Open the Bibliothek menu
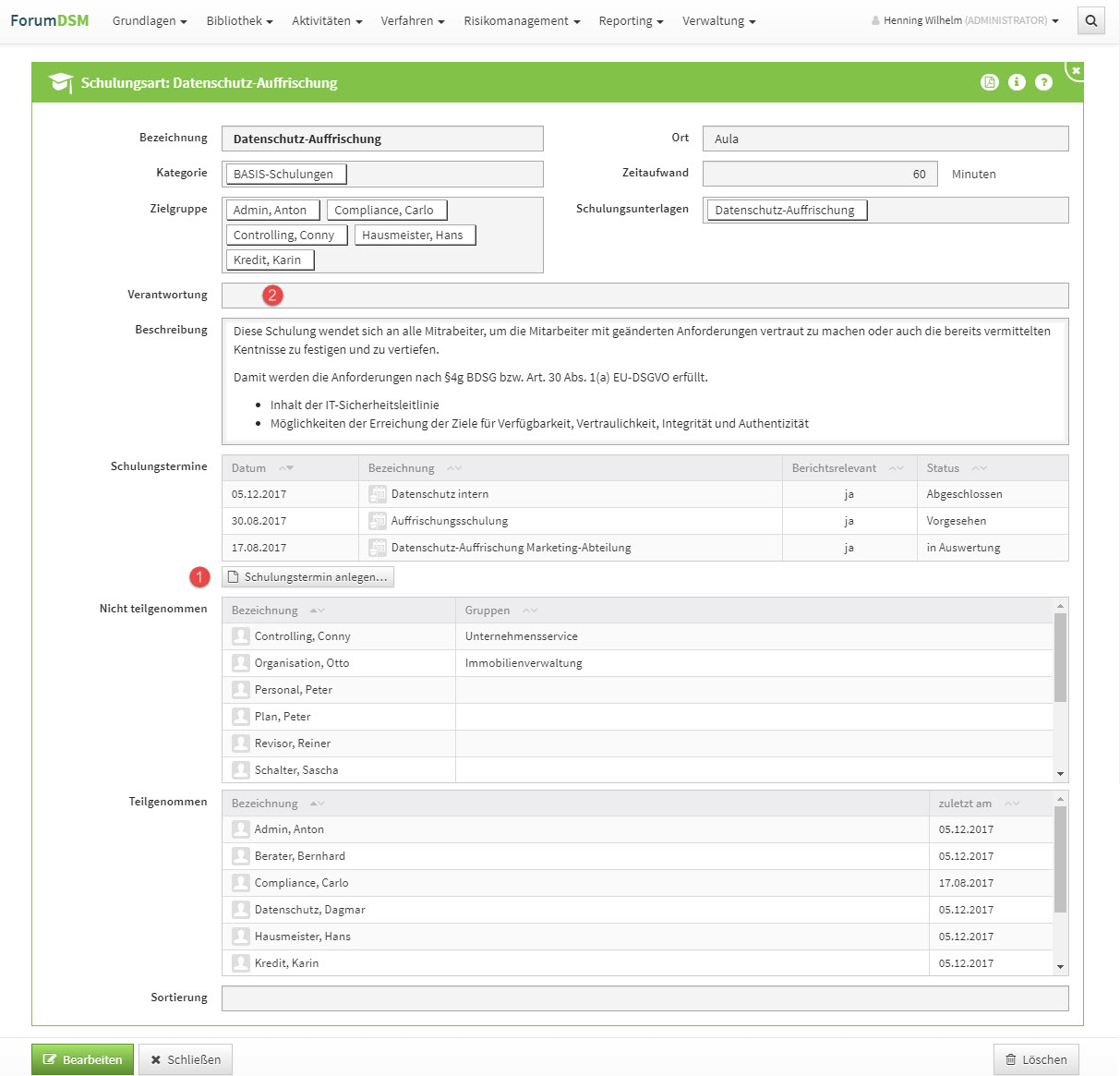The height and width of the screenshot is (1076, 1120). point(239,21)
